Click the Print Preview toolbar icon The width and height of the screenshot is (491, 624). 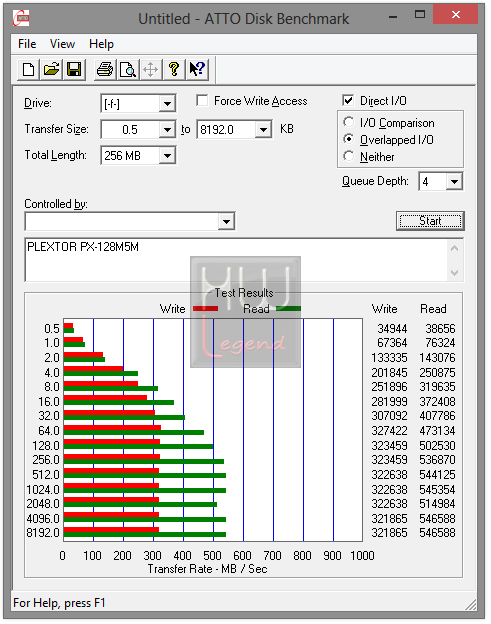(128, 69)
